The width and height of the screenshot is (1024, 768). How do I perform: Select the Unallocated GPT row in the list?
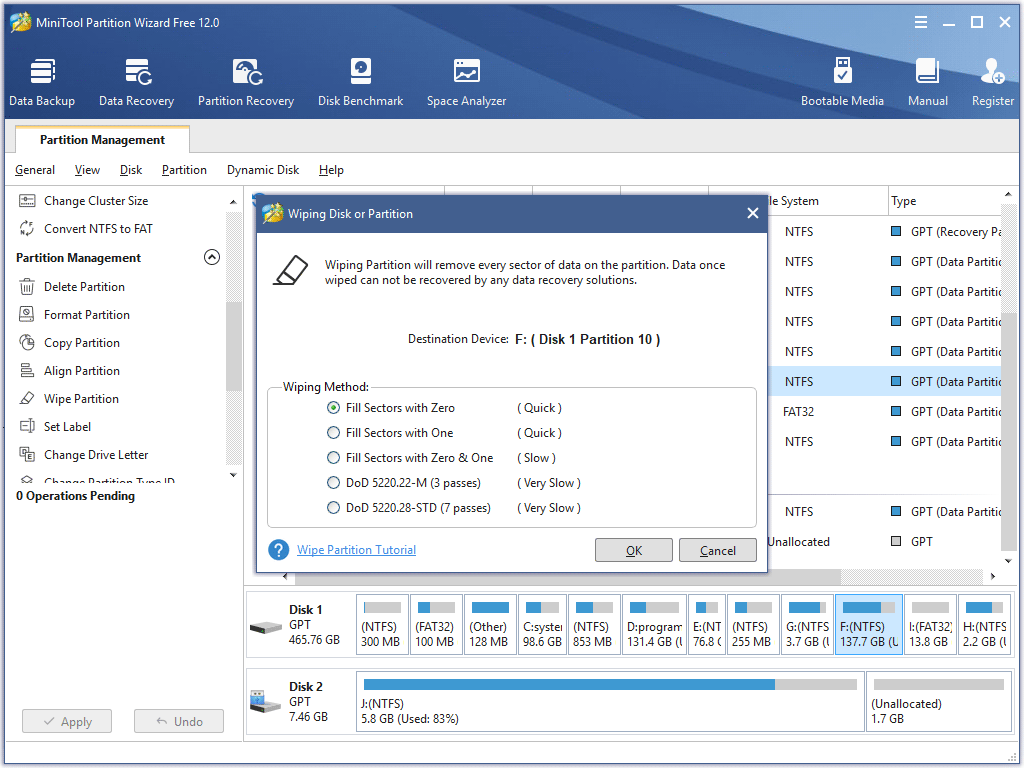click(x=883, y=541)
